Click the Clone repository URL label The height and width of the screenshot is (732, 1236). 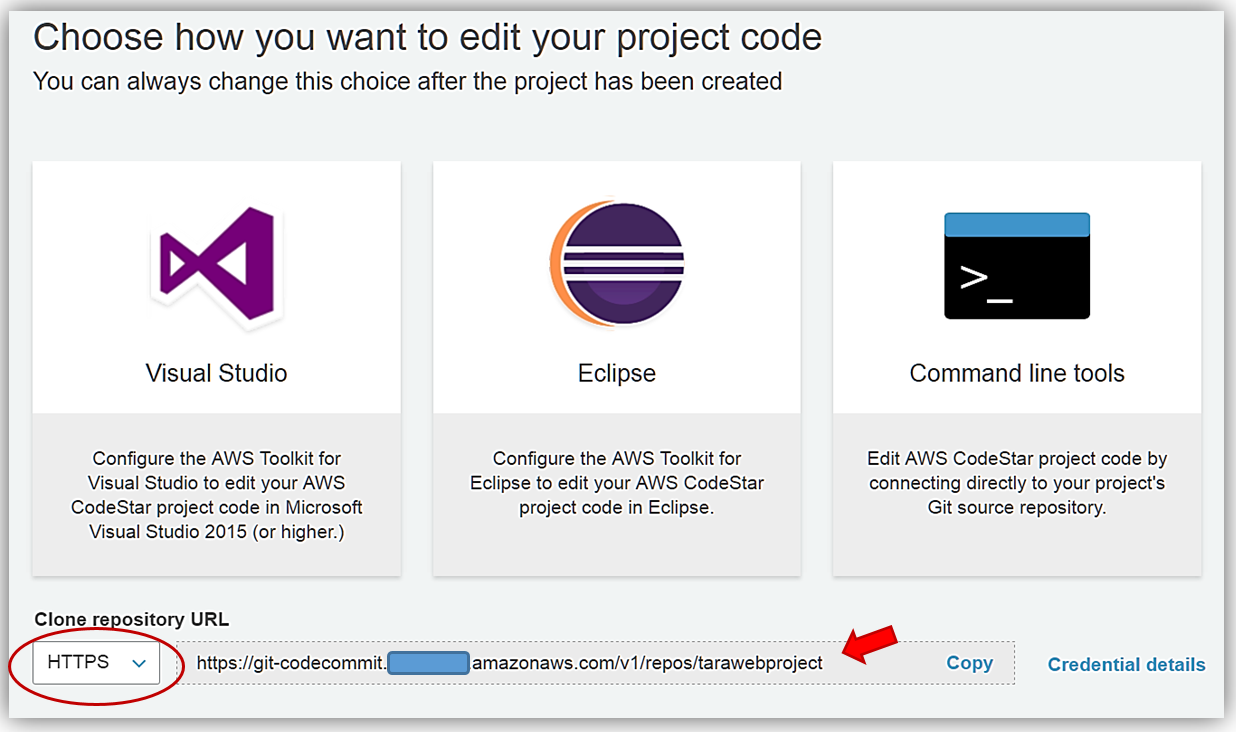132,620
